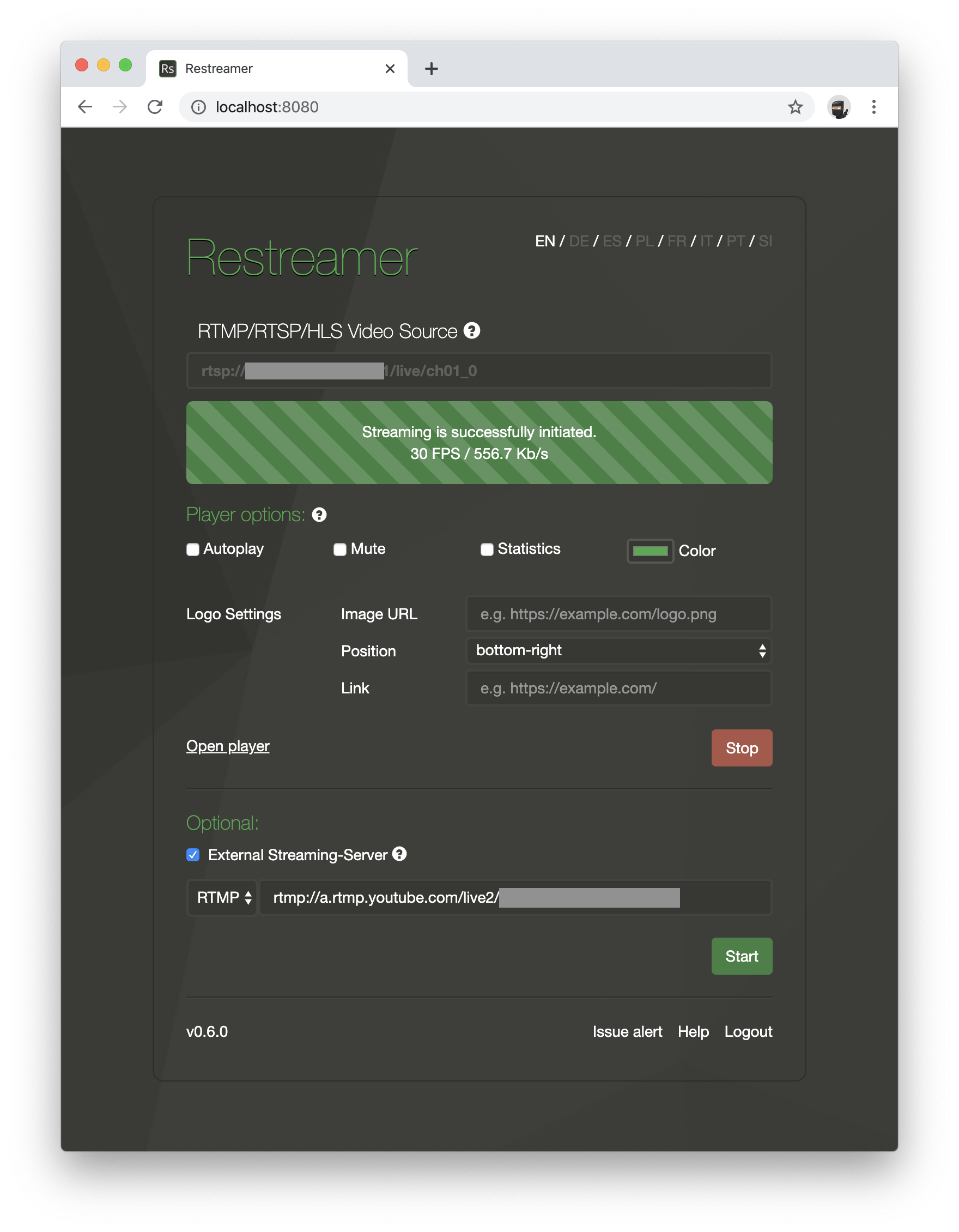Open the player Color swatch picker
Image resolution: width=959 pixels, height=1232 pixels.
click(650, 551)
